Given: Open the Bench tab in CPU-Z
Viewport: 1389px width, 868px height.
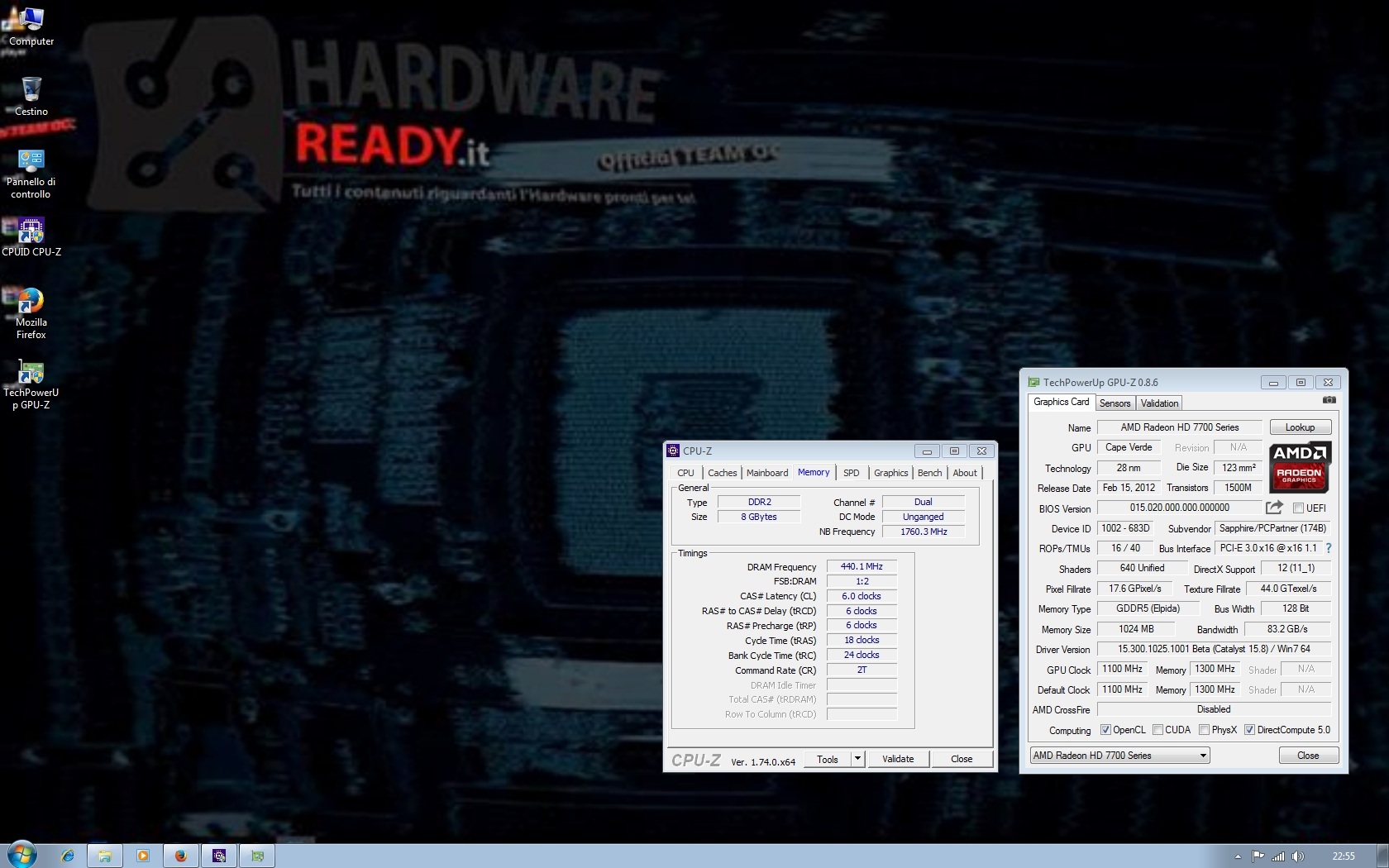Looking at the screenshot, I should click(x=929, y=473).
